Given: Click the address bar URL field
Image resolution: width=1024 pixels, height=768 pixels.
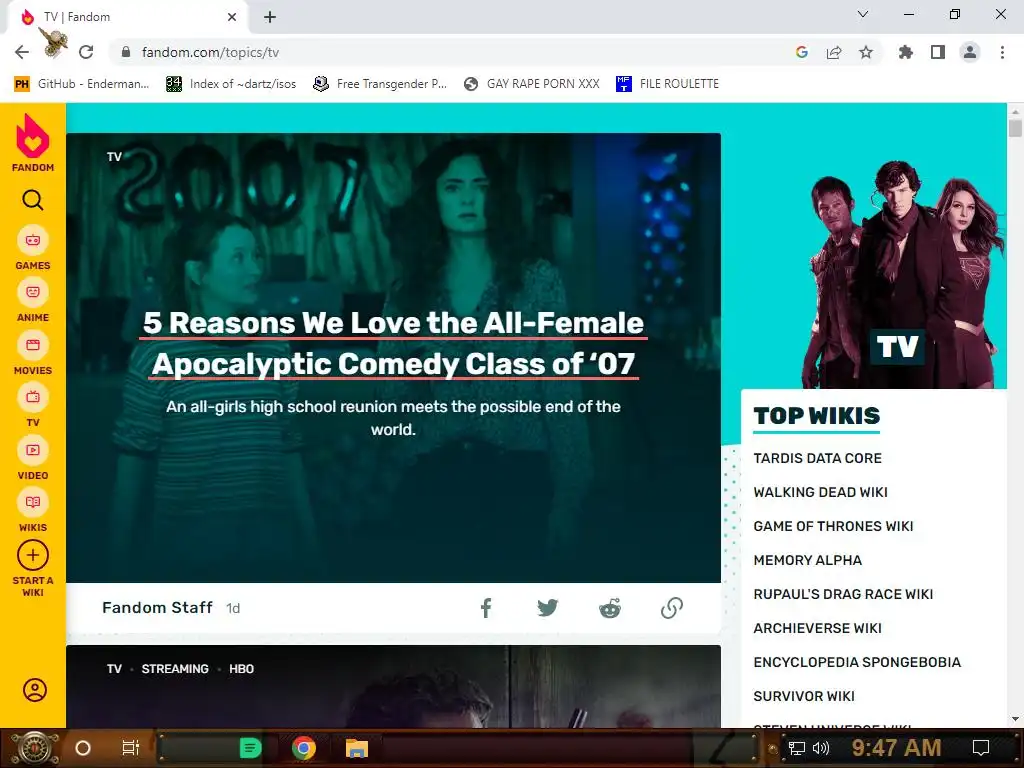Looking at the screenshot, I should 457,52.
